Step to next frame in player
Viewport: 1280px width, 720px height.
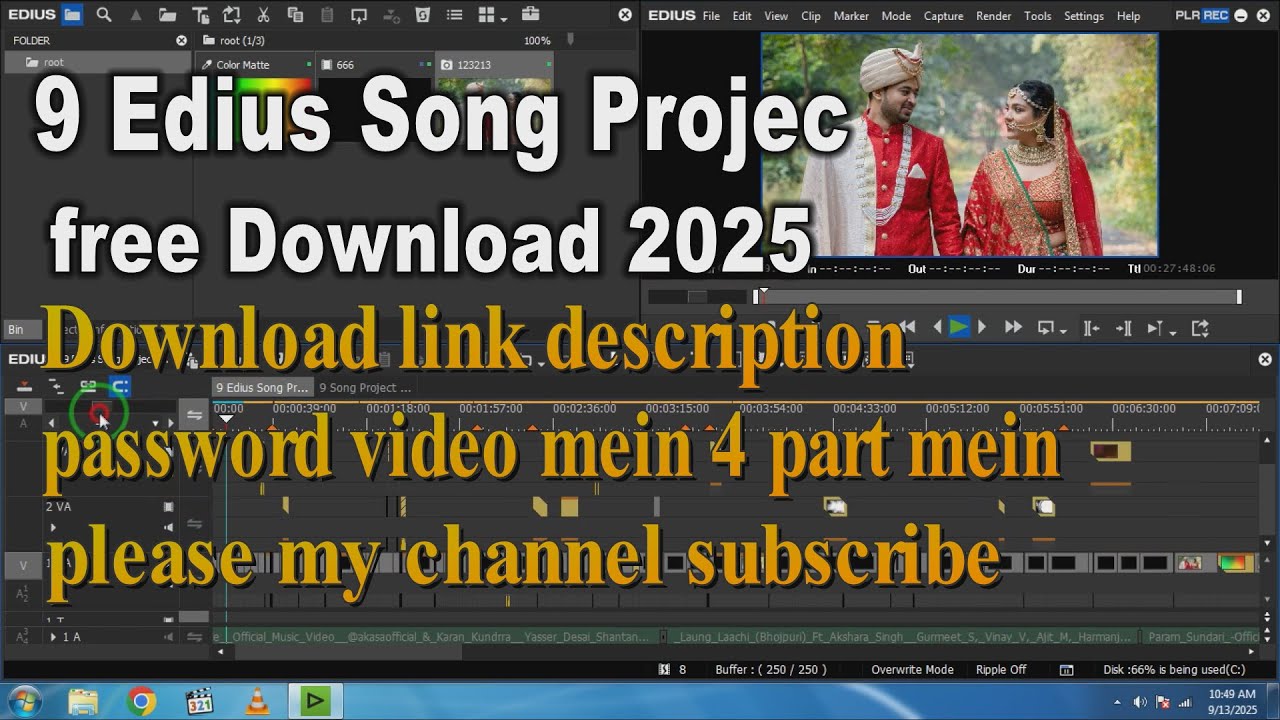point(982,327)
